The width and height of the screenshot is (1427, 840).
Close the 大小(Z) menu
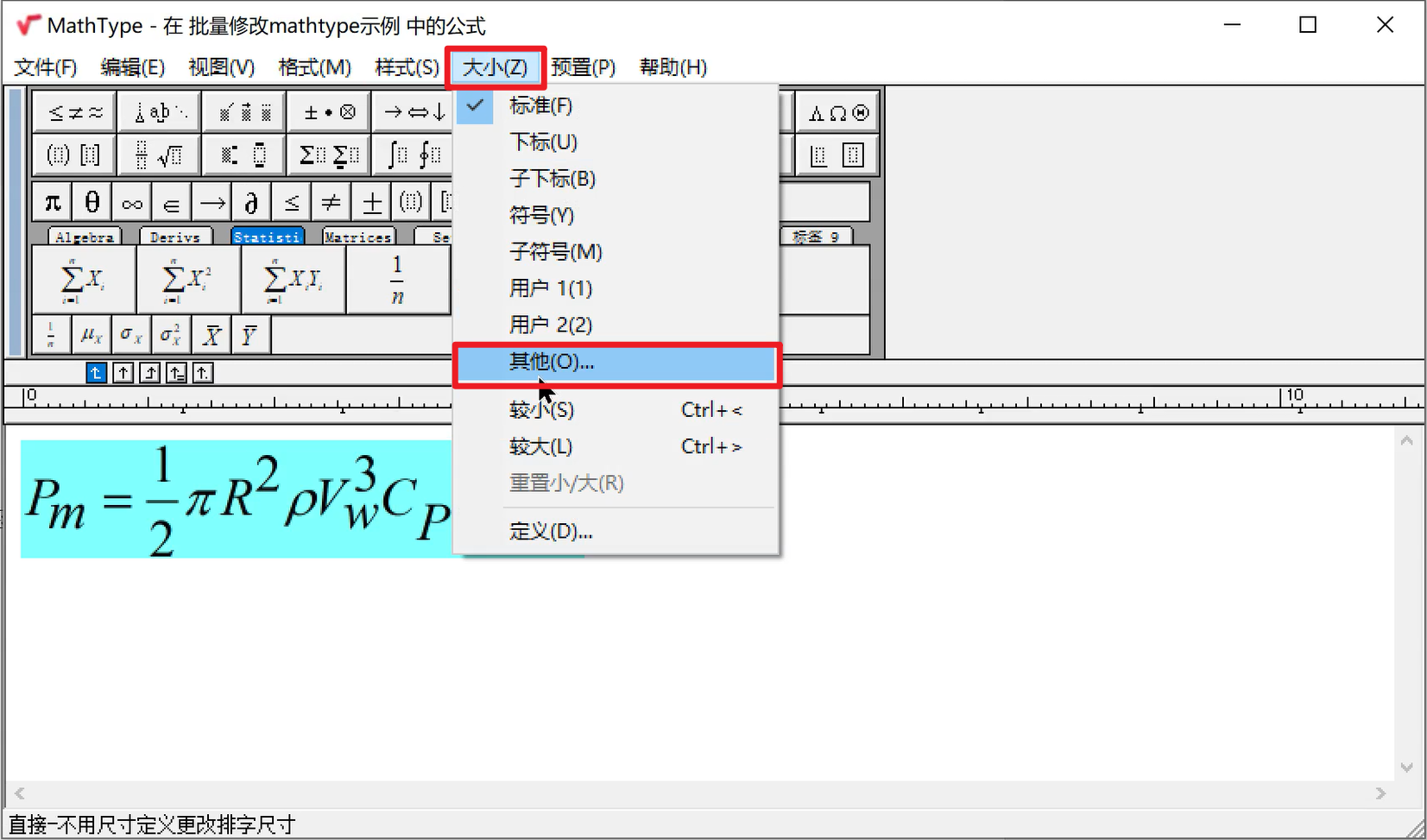coord(496,67)
